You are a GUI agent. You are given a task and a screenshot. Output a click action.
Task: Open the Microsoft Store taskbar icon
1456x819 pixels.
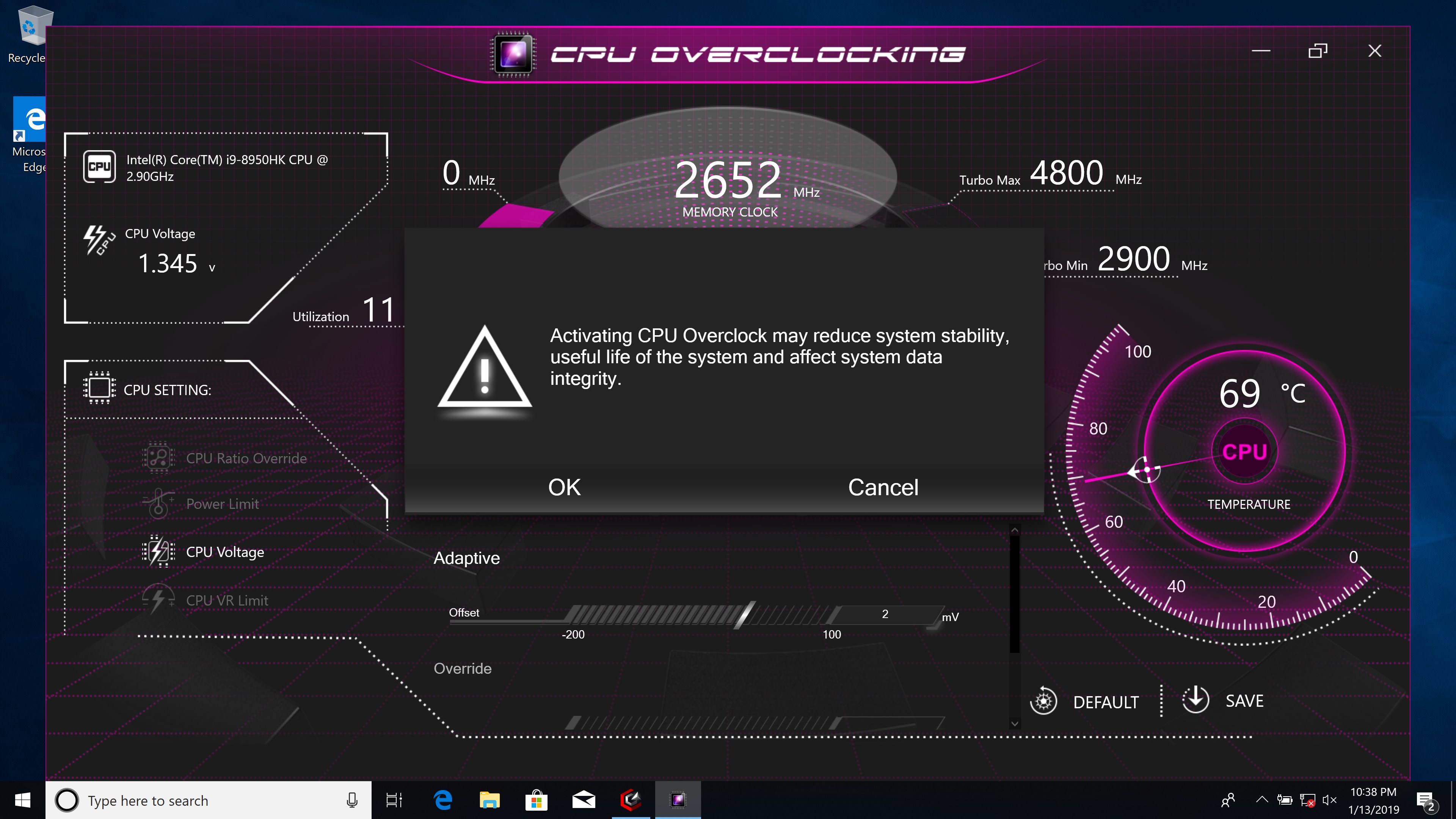(536, 800)
